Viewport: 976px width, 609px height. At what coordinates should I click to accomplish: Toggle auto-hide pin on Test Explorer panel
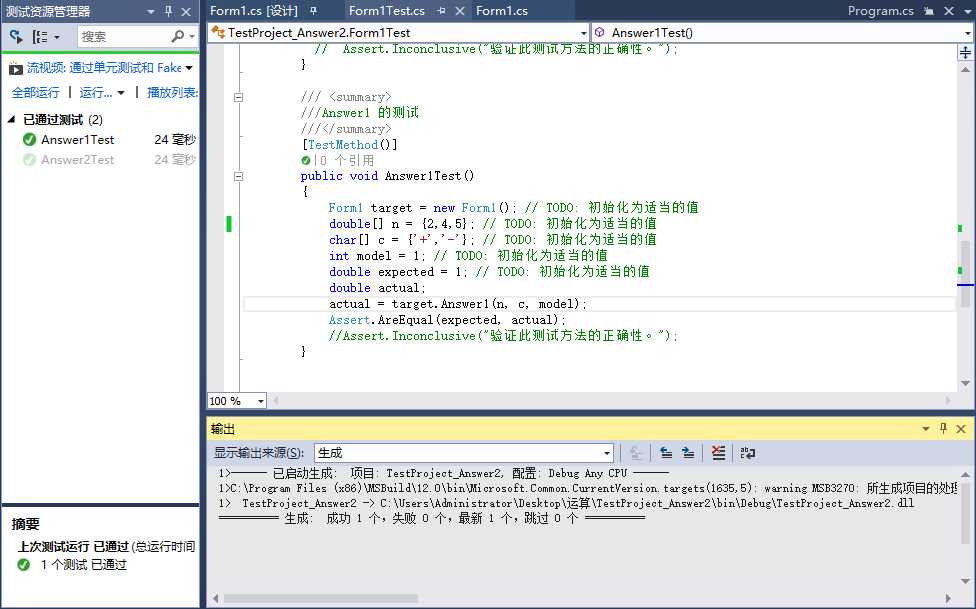(168, 11)
